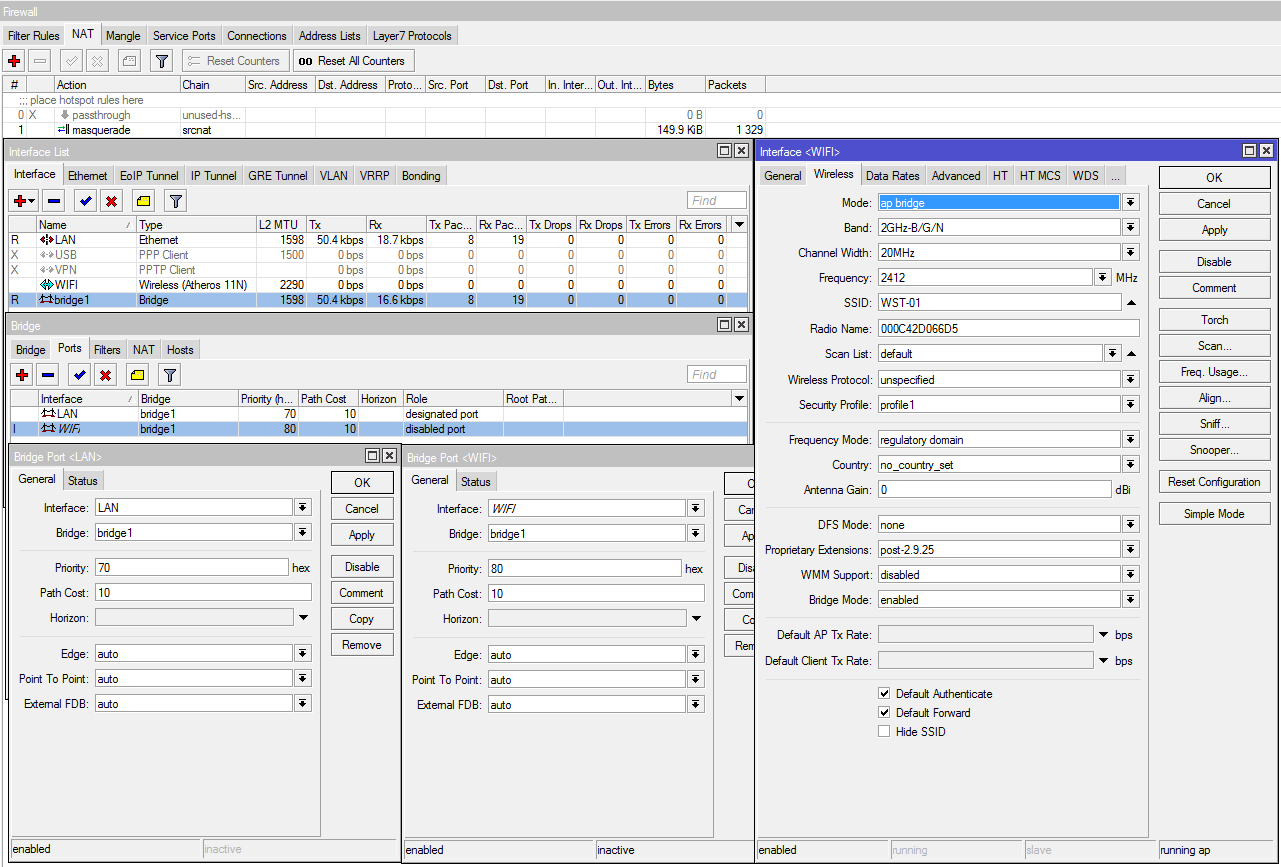Click Copy in Bridge Port LAN
The width and height of the screenshot is (1281, 867).
tap(362, 618)
